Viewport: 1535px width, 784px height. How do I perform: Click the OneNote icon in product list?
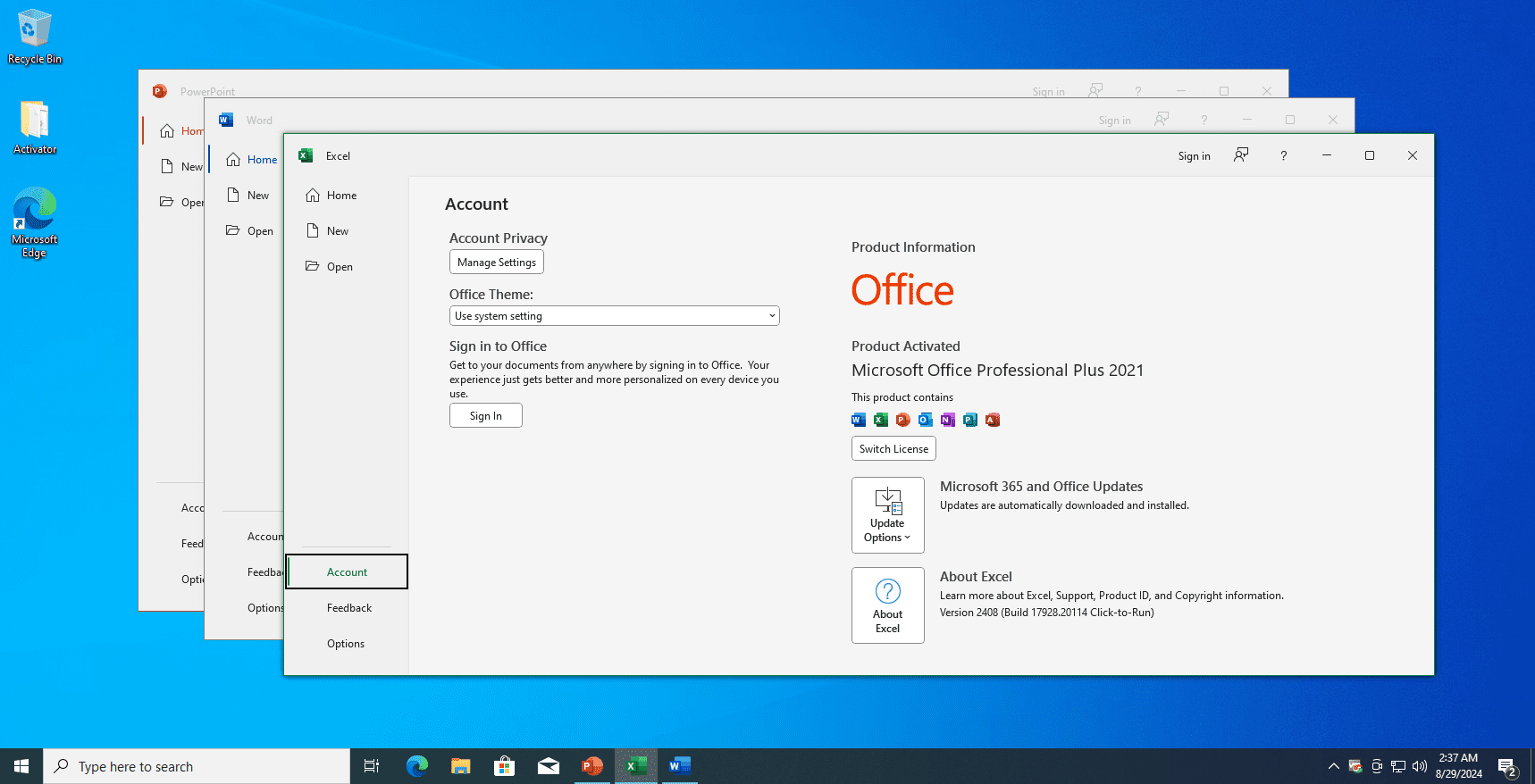[948, 420]
